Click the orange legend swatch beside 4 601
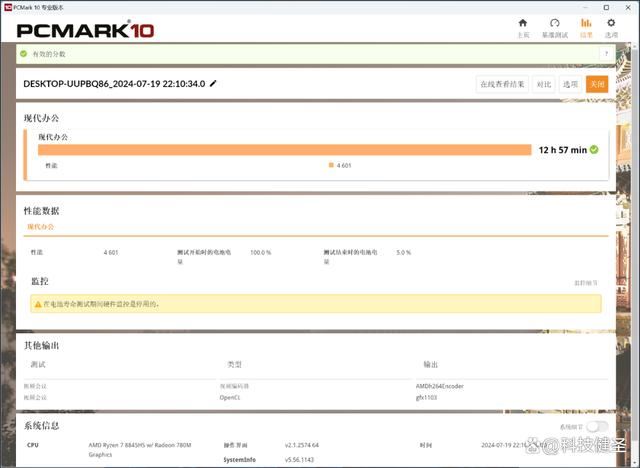The width and height of the screenshot is (640, 468). coord(331,165)
